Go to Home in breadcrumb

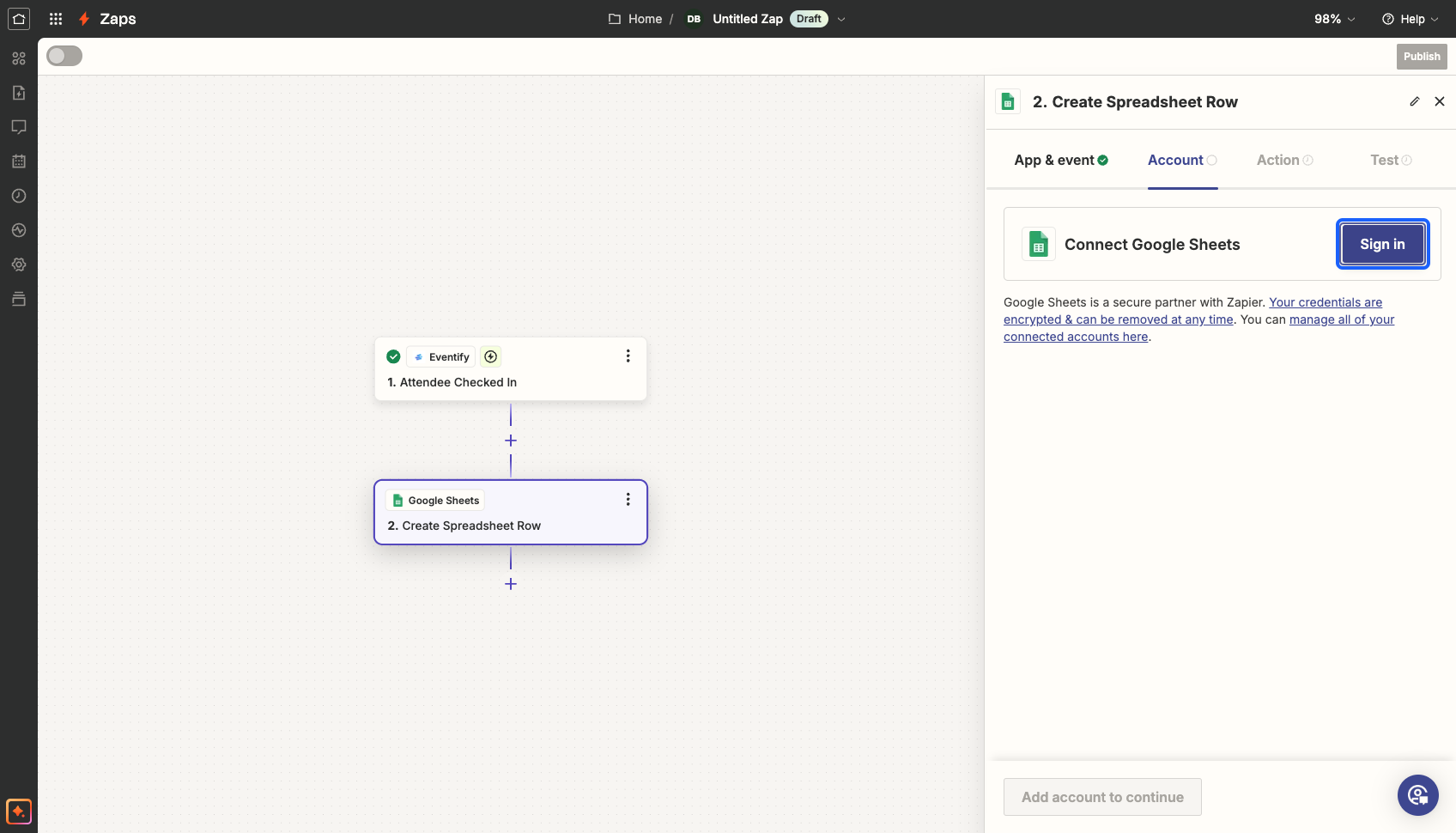tap(645, 19)
